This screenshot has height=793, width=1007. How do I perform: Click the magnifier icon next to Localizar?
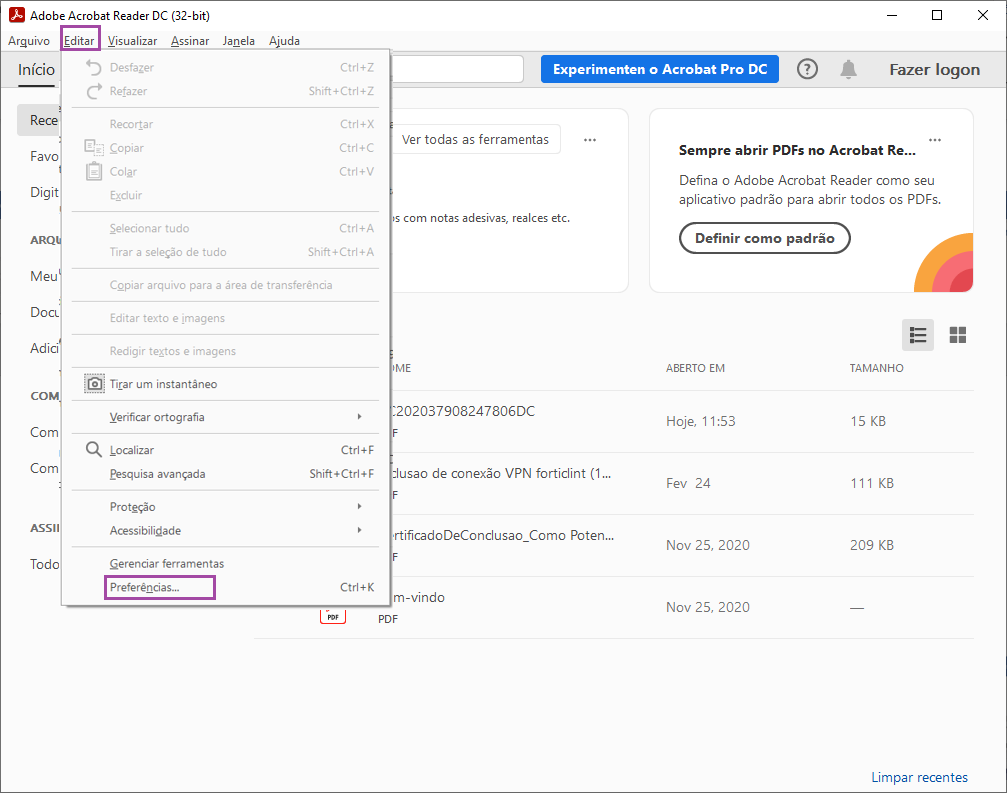coord(94,449)
